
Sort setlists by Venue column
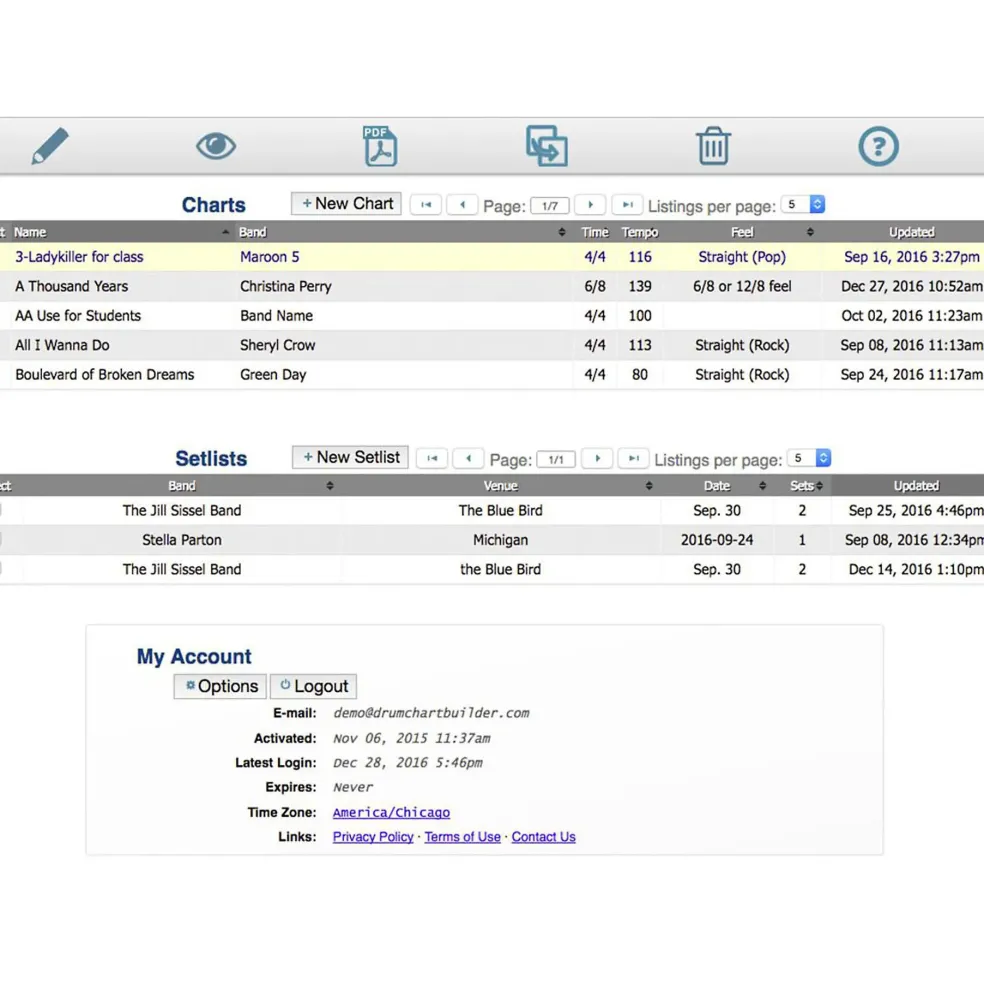click(x=501, y=486)
